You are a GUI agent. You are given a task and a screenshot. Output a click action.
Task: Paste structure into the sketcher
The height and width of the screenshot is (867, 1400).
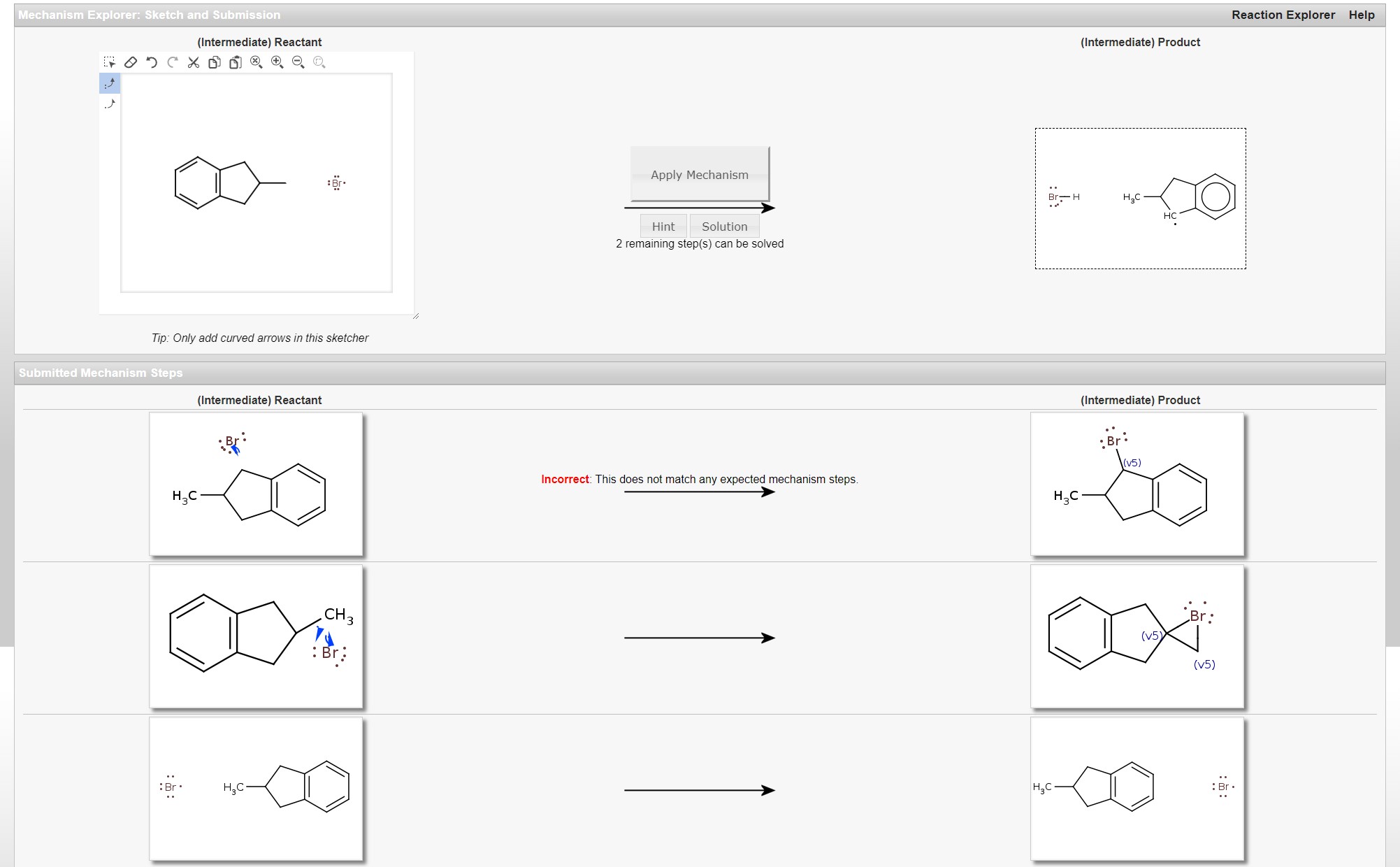tap(234, 62)
